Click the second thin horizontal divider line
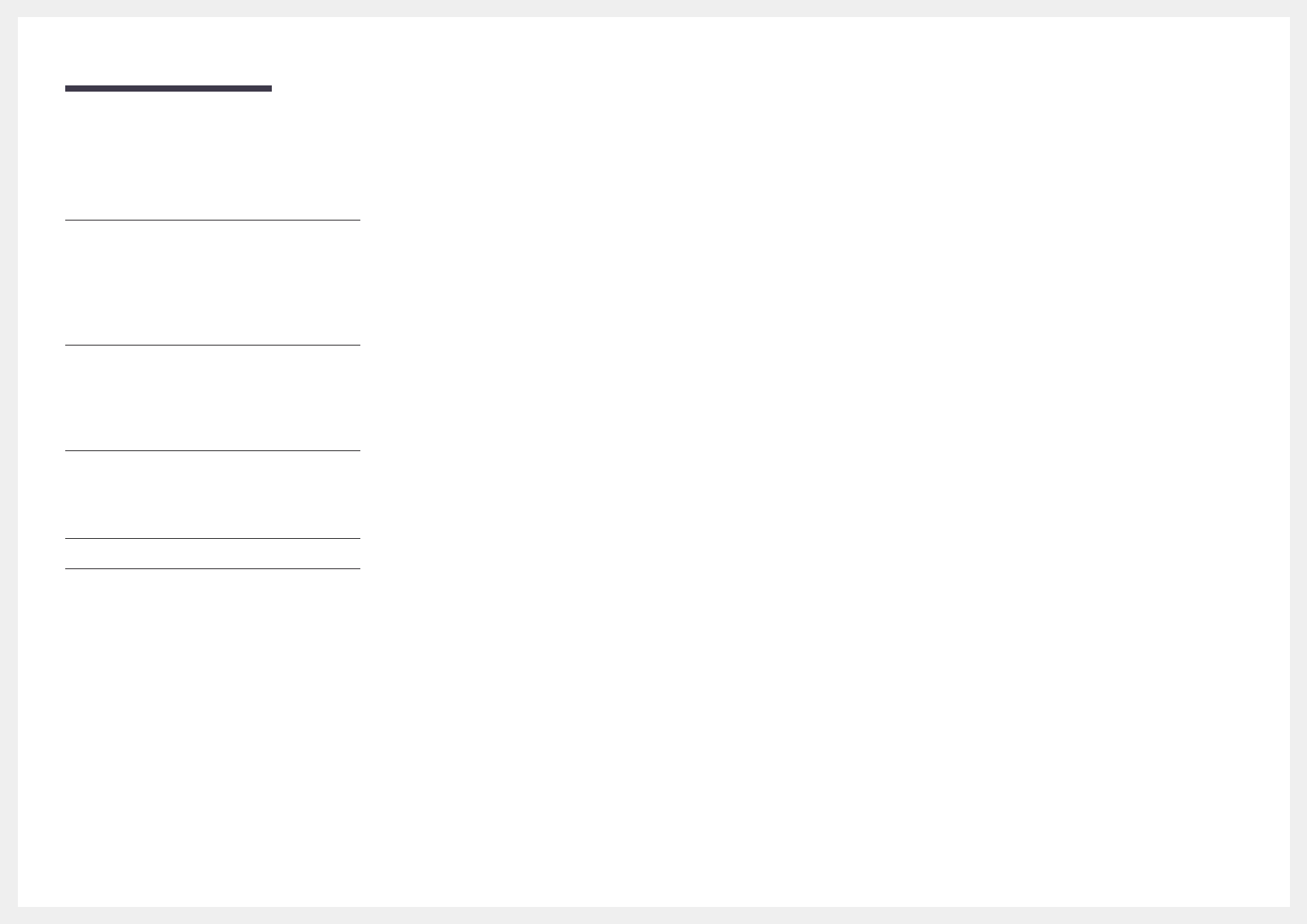Image resolution: width=1307 pixels, height=924 pixels. coord(213,346)
